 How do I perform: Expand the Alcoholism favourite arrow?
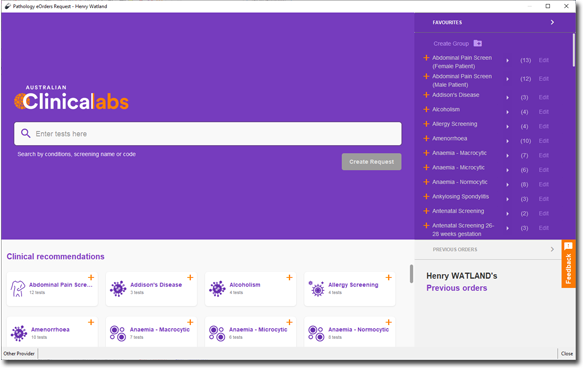pos(508,112)
